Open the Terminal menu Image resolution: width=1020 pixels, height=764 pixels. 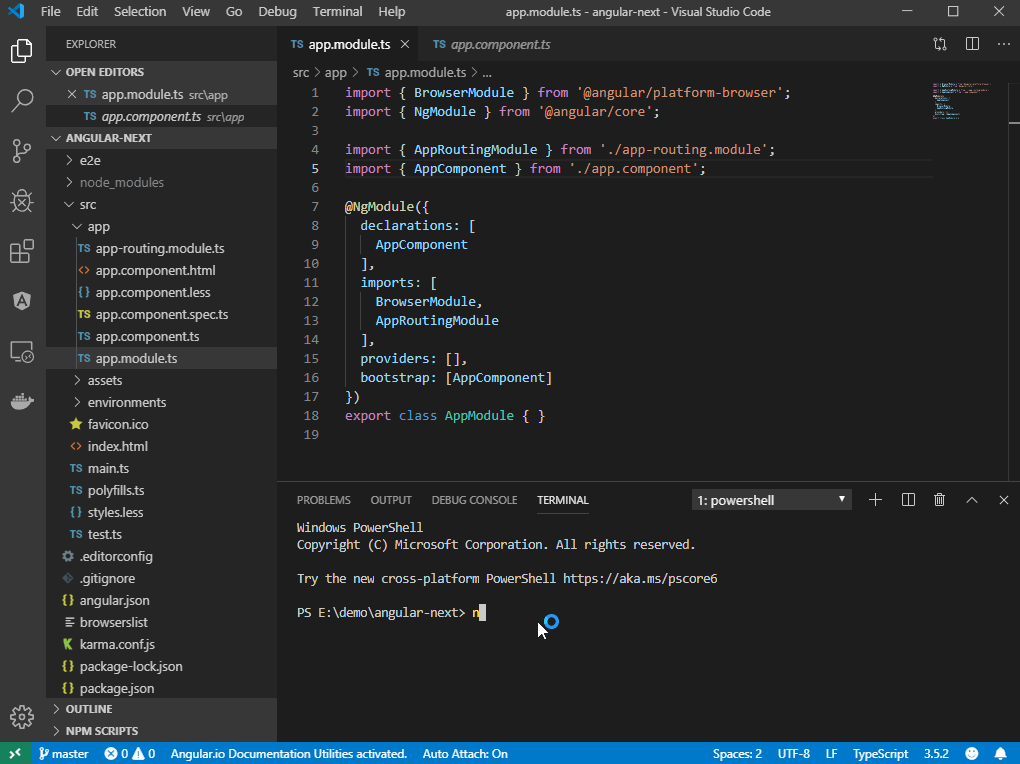tap(338, 12)
